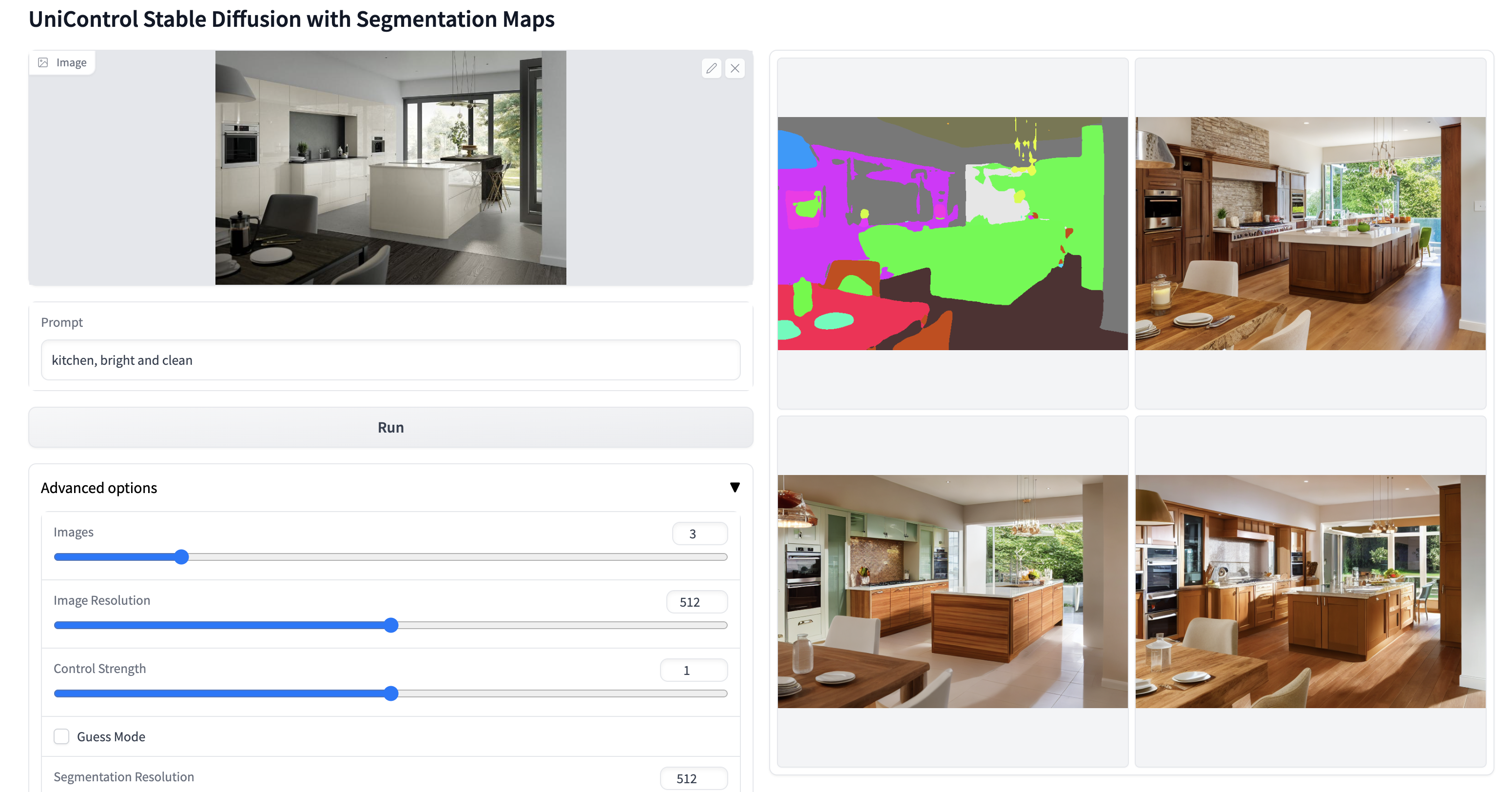
Task: Open the colorful segmentation map thumbnail
Action: point(952,234)
